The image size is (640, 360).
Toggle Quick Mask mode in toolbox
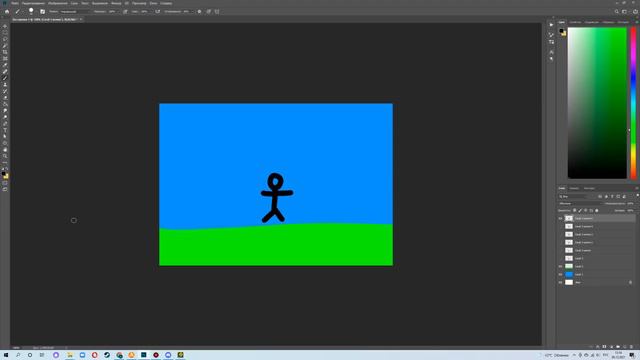point(5,183)
